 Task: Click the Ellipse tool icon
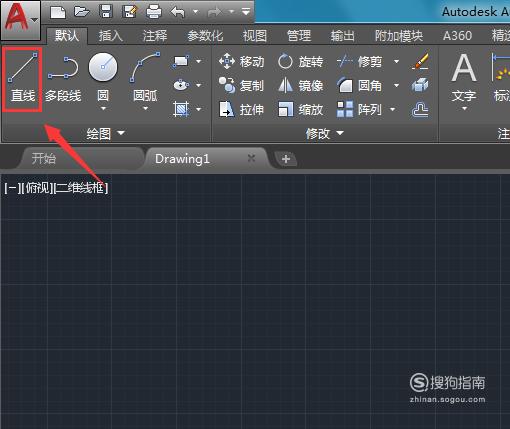181,85
